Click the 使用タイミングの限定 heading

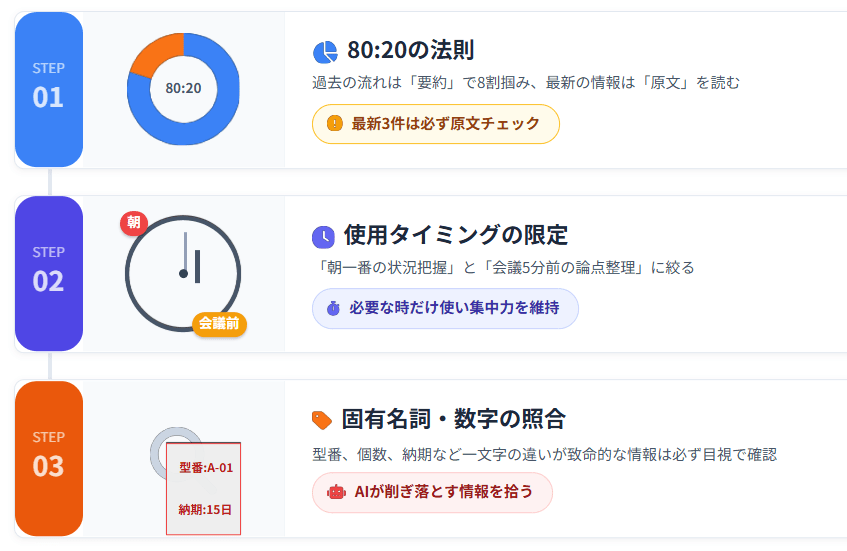click(x=455, y=236)
